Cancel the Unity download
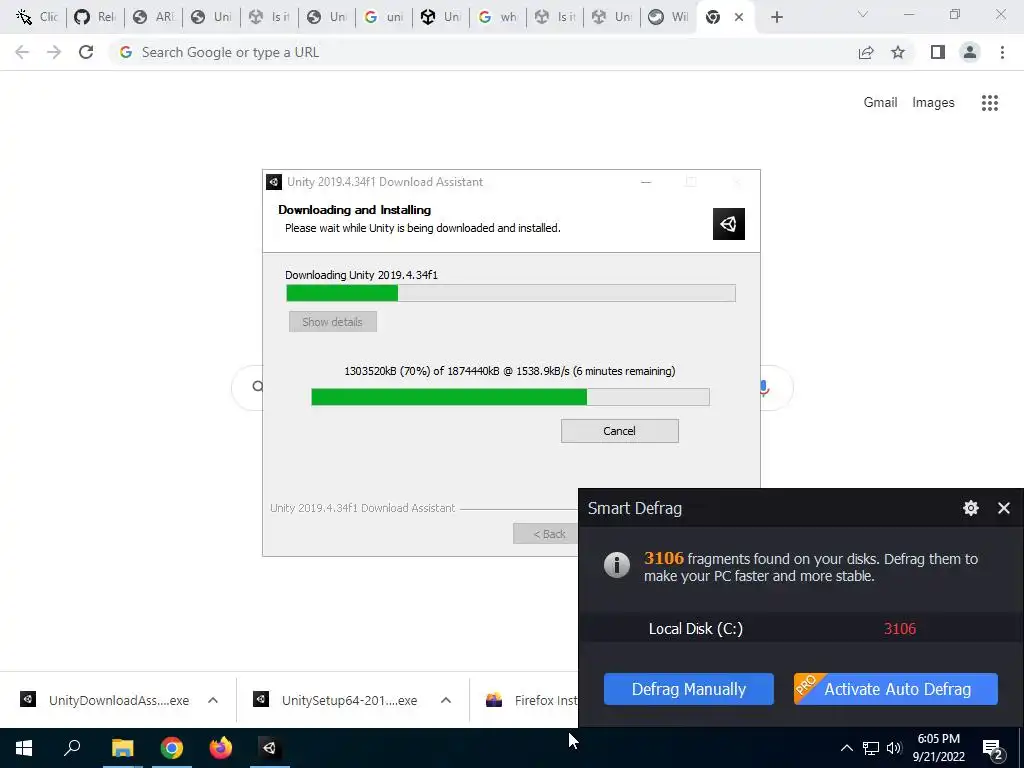 pyautogui.click(x=619, y=431)
